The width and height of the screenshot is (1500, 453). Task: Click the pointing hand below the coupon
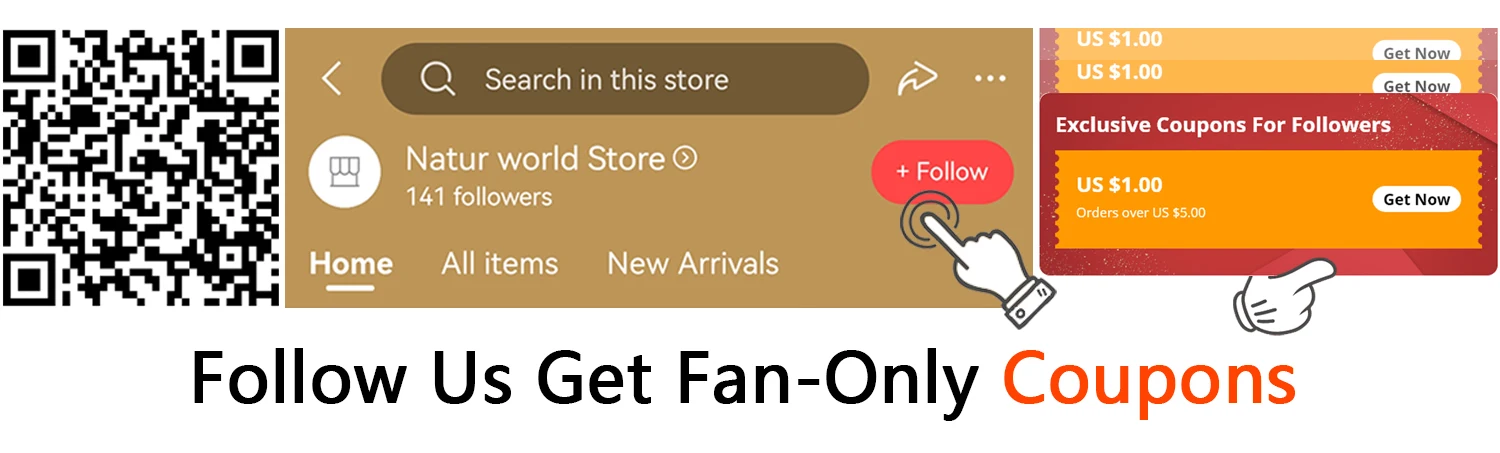1283,296
